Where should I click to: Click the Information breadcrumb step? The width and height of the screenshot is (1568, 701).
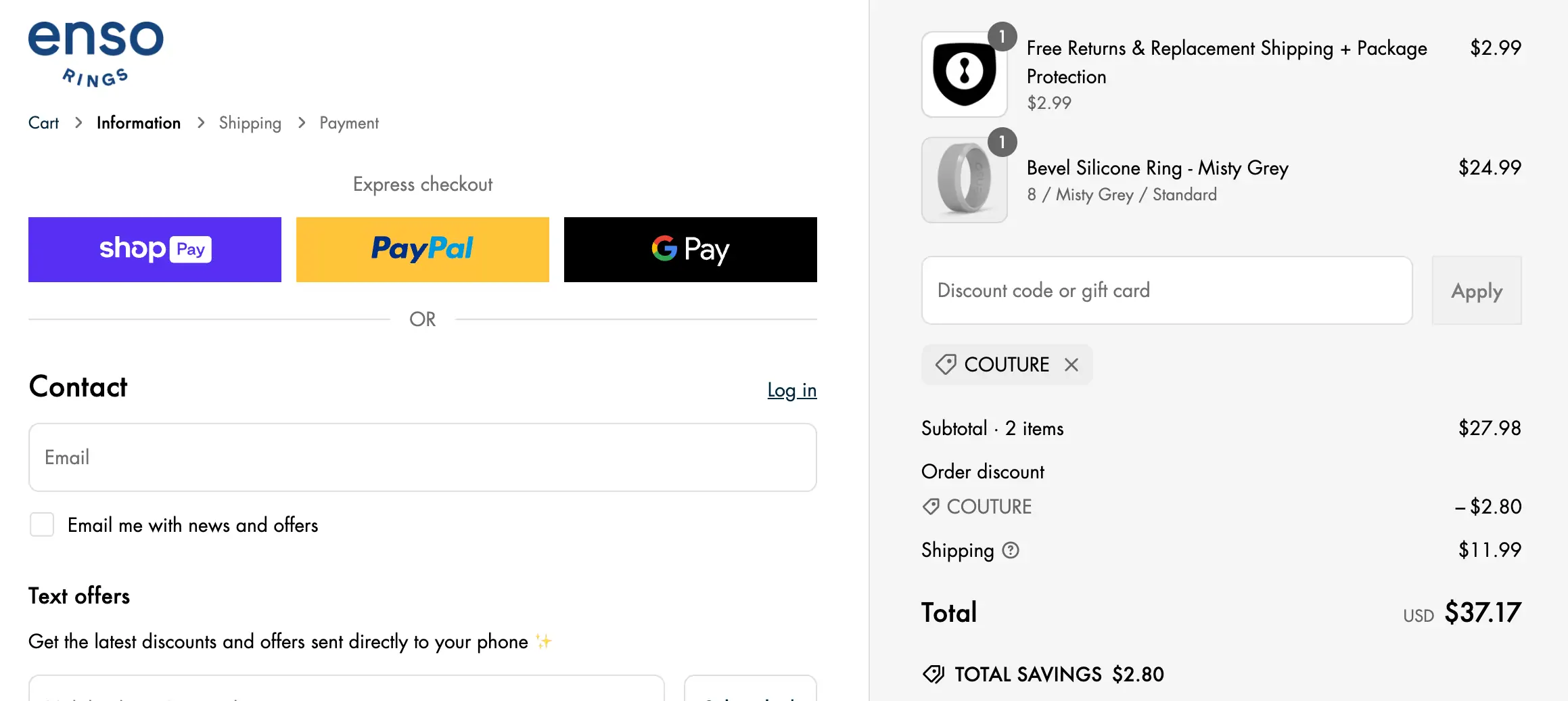(139, 122)
